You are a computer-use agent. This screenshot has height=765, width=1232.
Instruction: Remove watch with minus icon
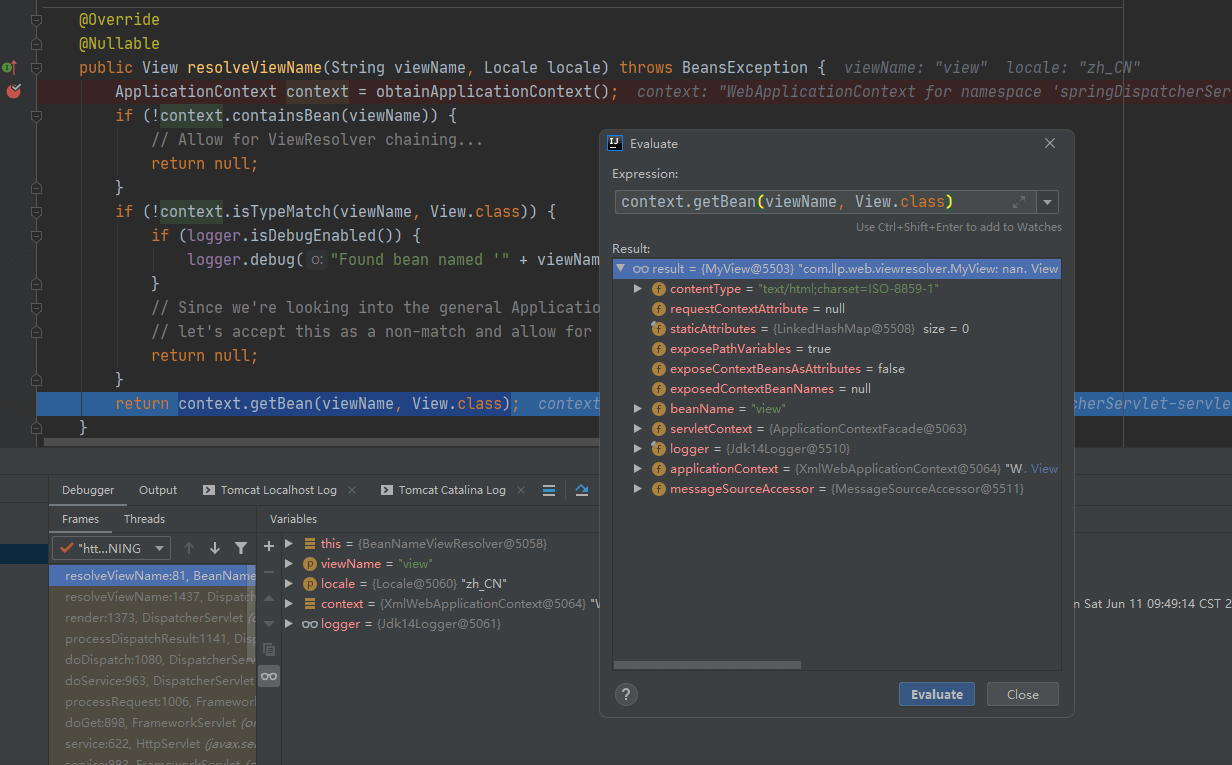coord(268,572)
